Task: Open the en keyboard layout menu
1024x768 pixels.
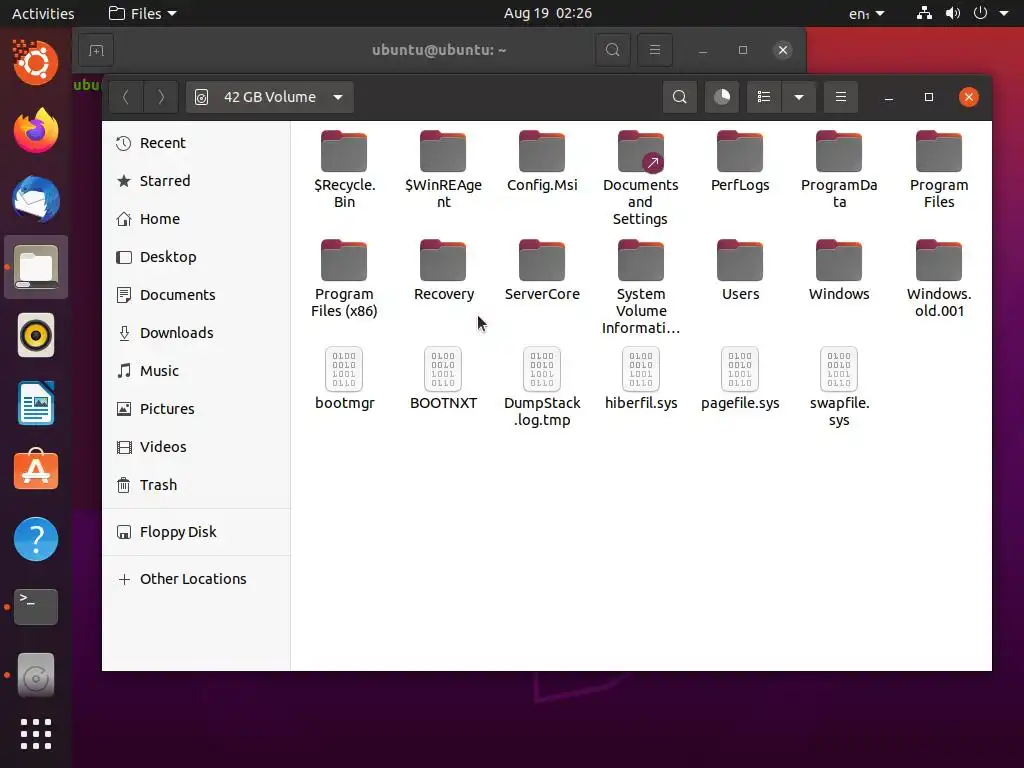Action: 867,13
